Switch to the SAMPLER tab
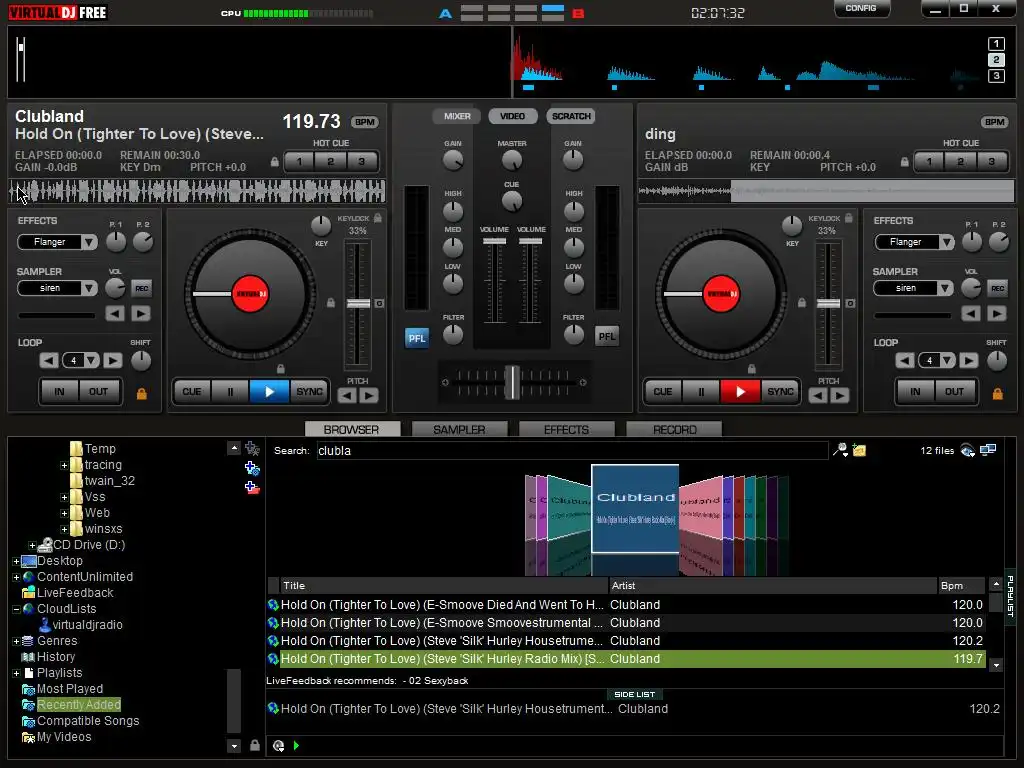 click(x=459, y=429)
